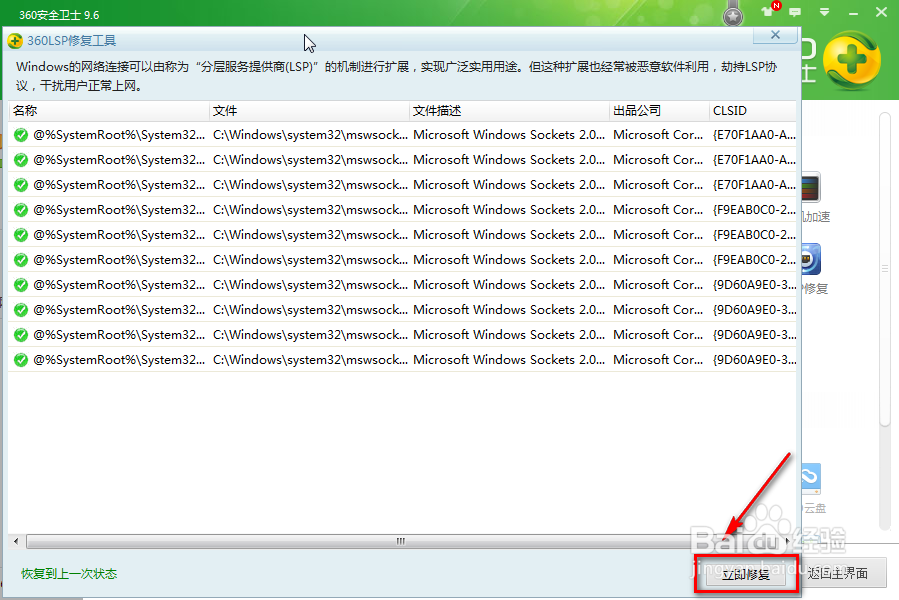
Task: Click the 出品公司 column header
Action: [x=659, y=111]
